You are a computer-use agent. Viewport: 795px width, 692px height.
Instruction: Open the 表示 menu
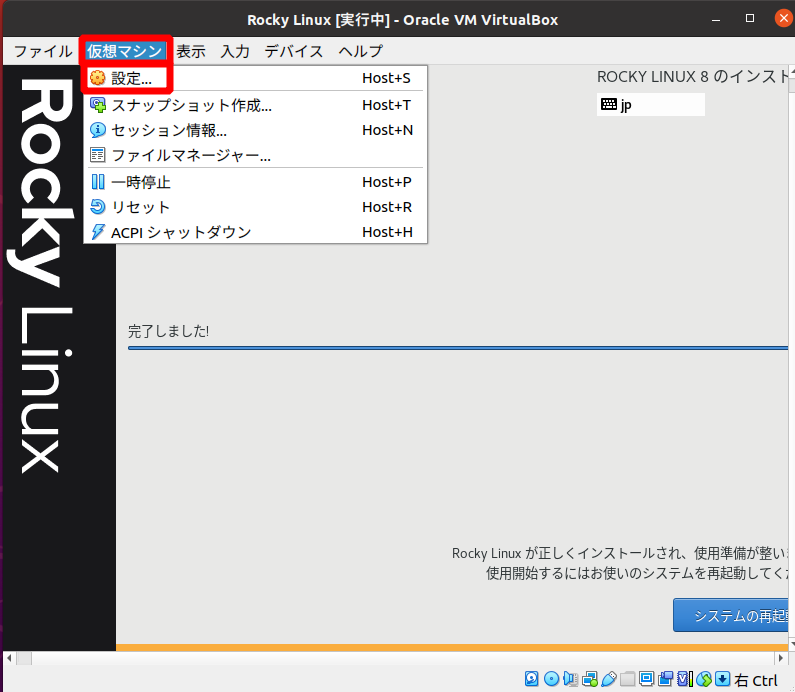coord(191,51)
